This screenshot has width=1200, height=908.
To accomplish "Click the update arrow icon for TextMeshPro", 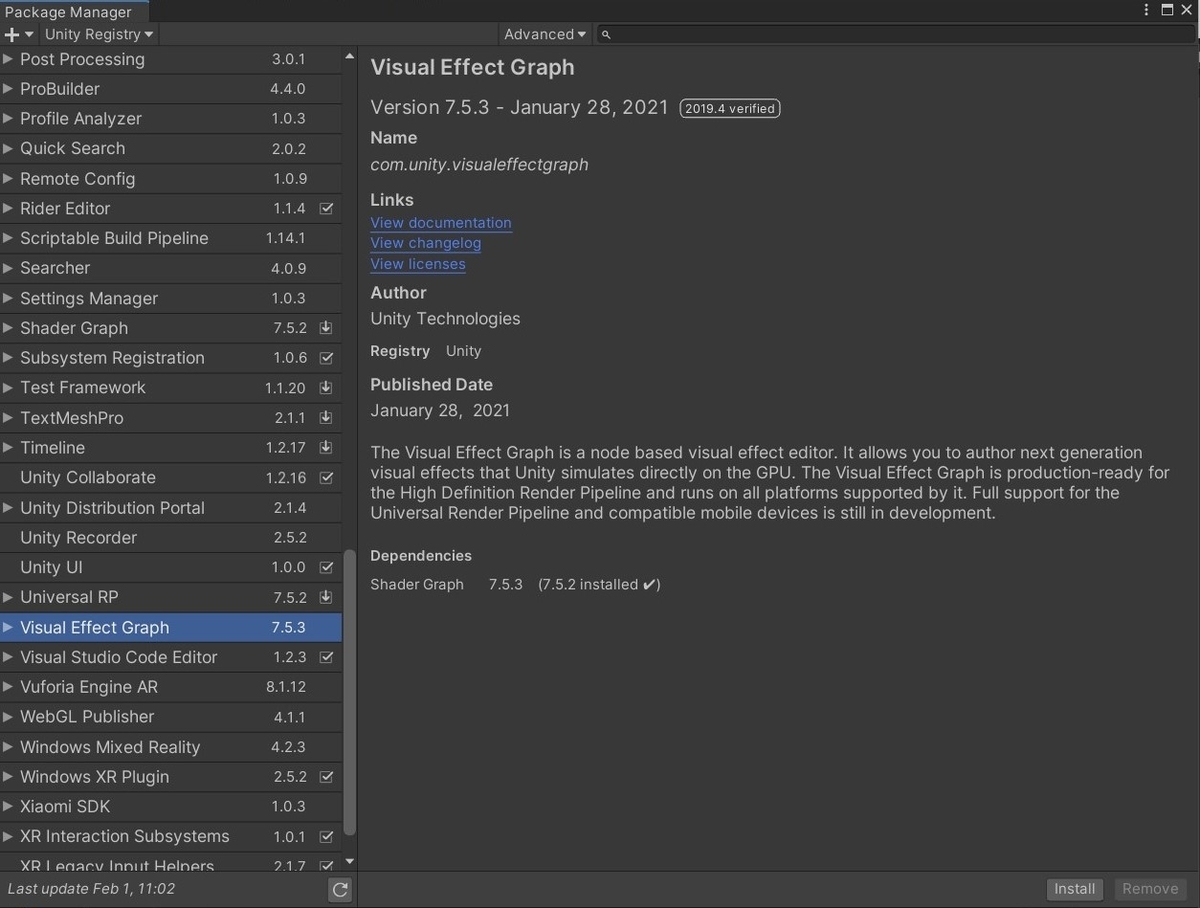I will [x=326, y=418].
